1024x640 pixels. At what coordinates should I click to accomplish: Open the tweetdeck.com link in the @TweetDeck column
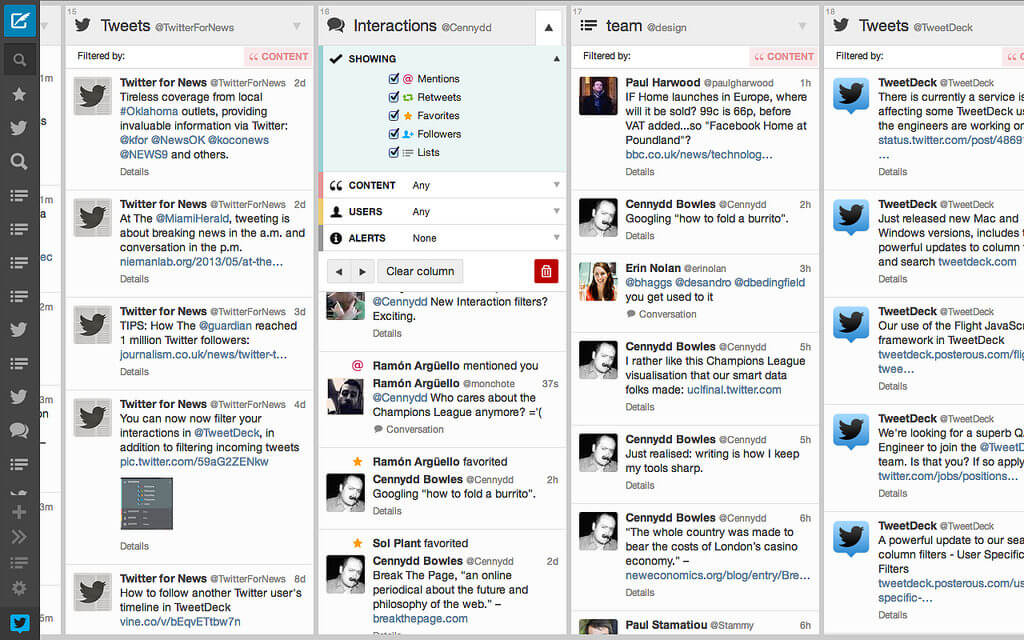click(x=977, y=262)
